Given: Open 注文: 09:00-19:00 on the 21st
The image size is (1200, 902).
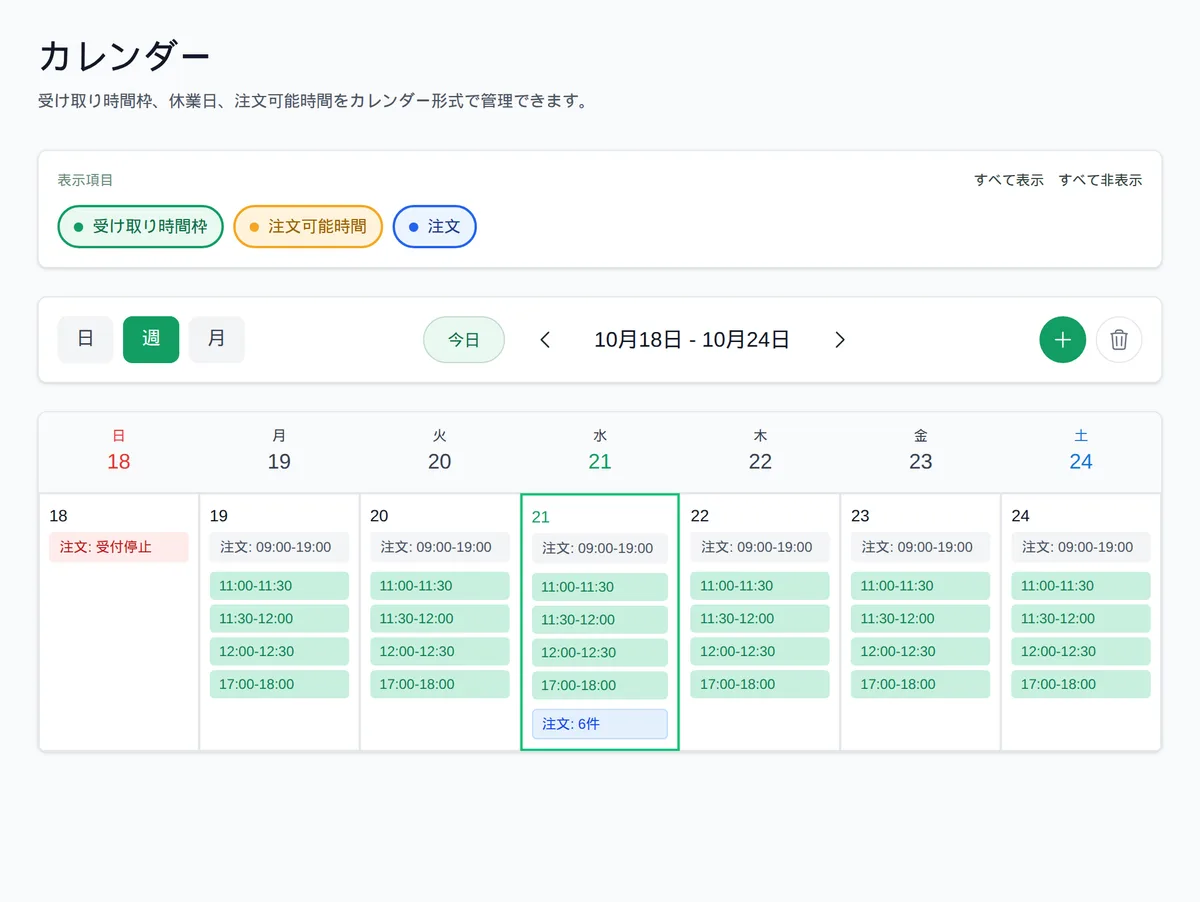Looking at the screenshot, I should coord(600,548).
